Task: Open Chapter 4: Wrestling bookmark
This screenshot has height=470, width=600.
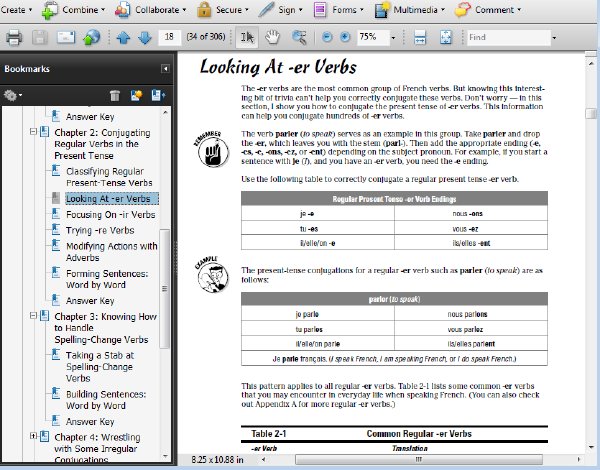Action: coord(97,448)
